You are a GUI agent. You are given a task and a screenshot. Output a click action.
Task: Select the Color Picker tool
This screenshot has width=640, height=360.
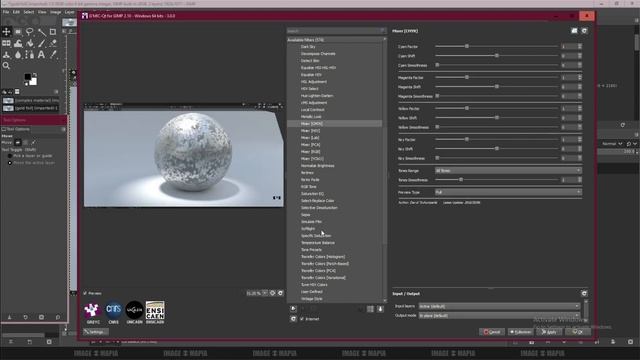[x=53, y=54]
